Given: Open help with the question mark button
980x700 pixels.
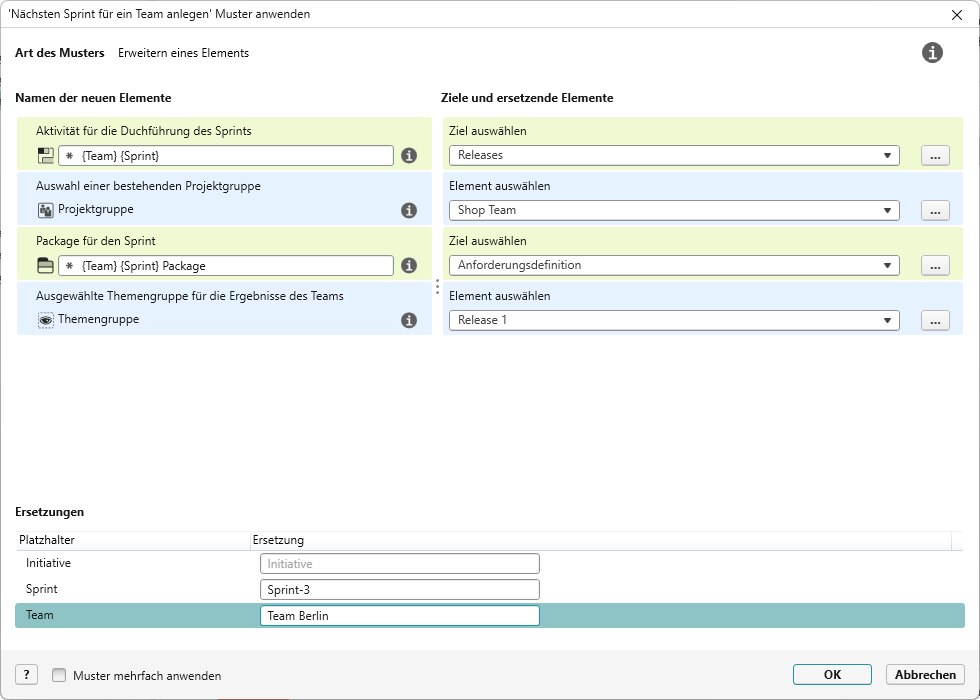Looking at the screenshot, I should click(26, 675).
